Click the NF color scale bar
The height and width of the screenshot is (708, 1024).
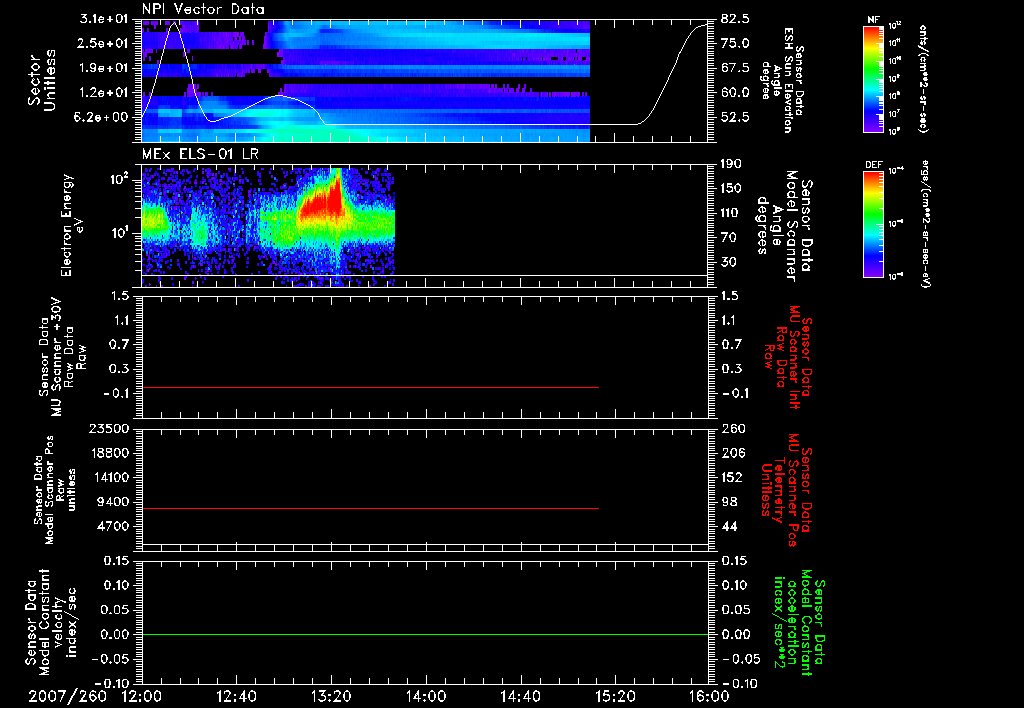(x=874, y=78)
